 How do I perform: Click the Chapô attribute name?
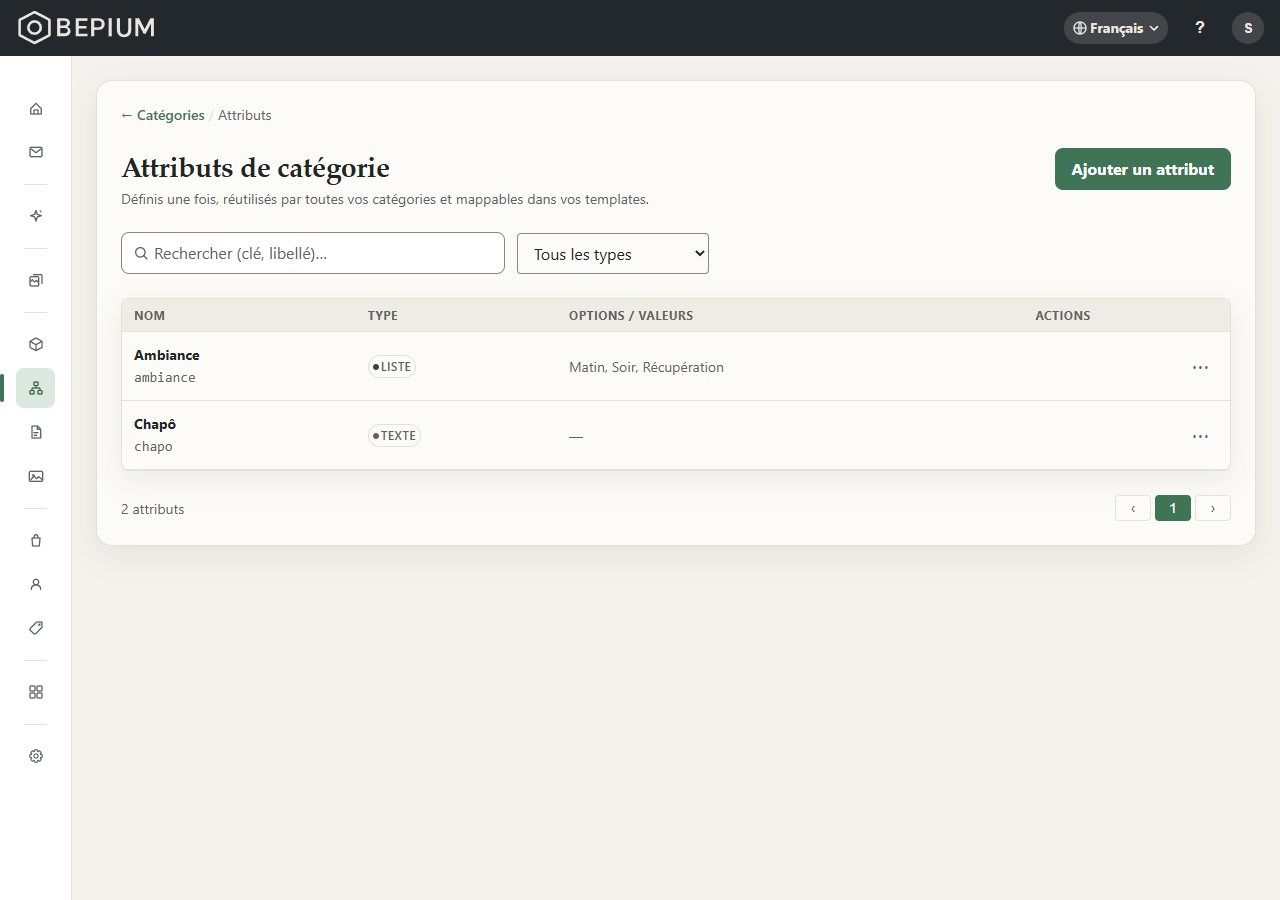(x=155, y=424)
